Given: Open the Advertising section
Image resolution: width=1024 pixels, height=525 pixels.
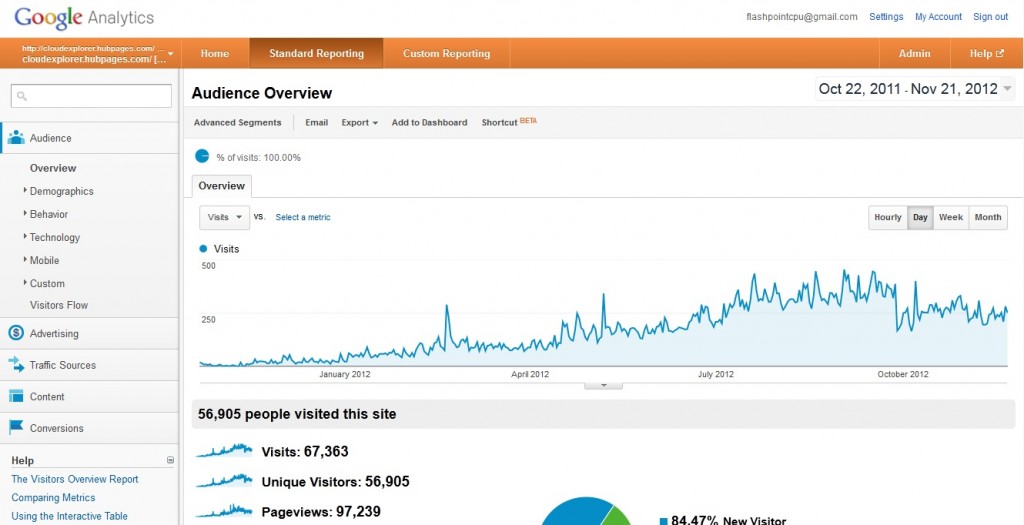Looking at the screenshot, I should click(x=89, y=333).
